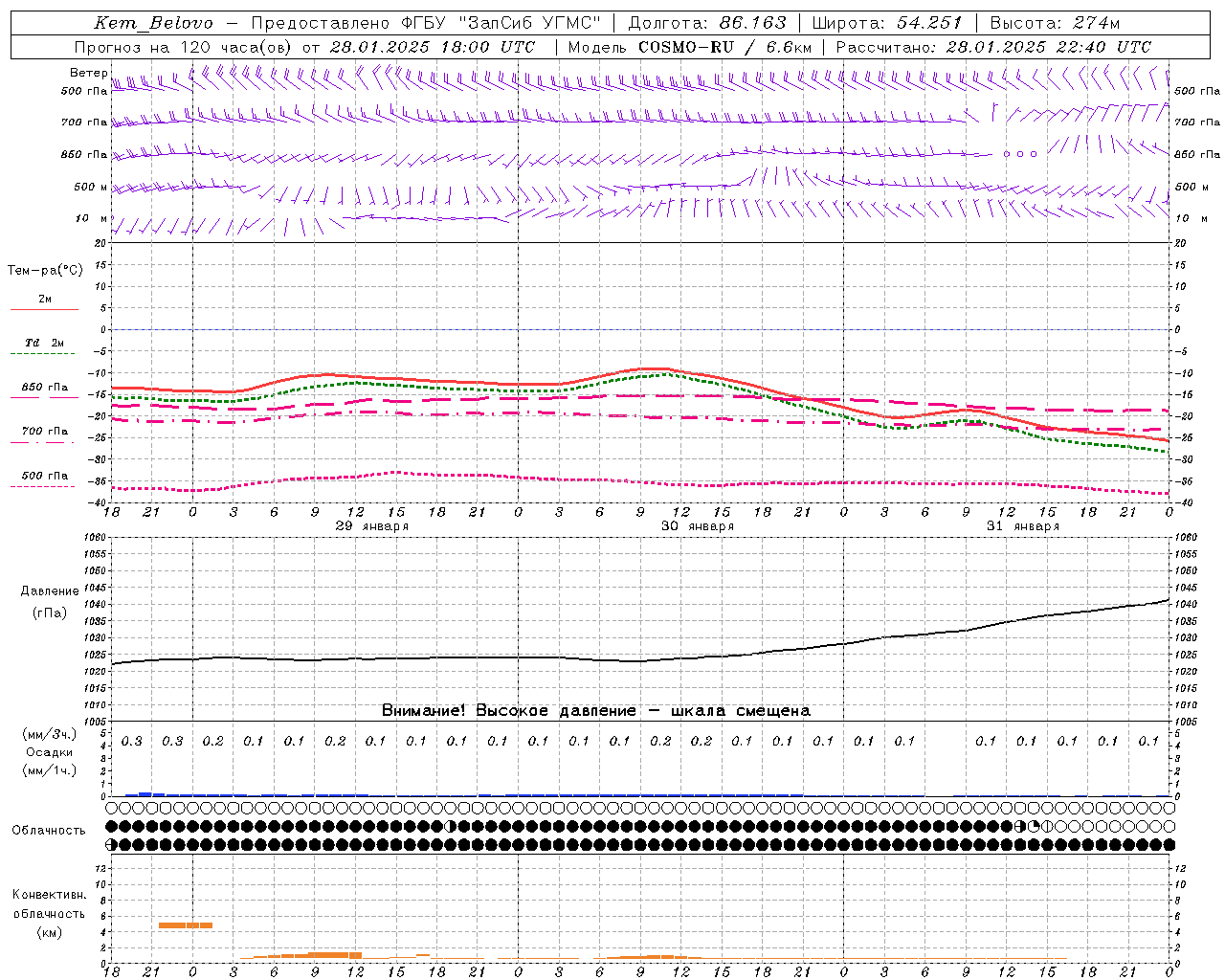Image resolution: width=1225 pixels, height=980 pixels.
Task: Click the '31 января' date label
Action: click(x=1023, y=526)
